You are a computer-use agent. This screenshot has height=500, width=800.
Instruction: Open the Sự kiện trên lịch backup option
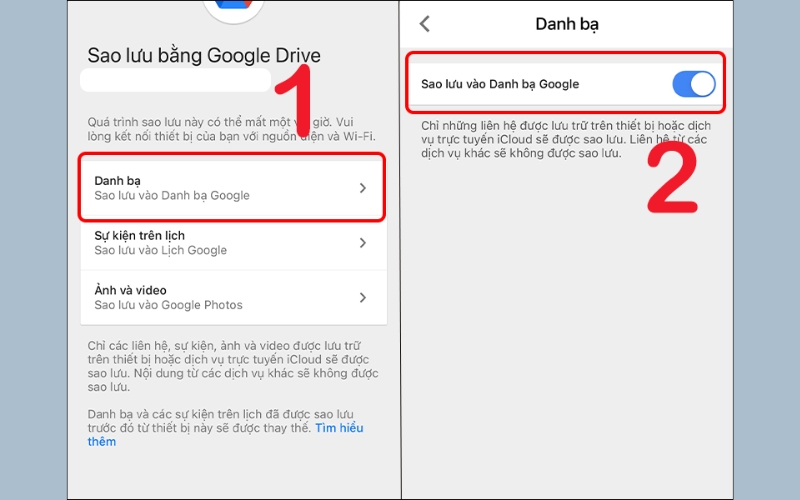coord(234,243)
